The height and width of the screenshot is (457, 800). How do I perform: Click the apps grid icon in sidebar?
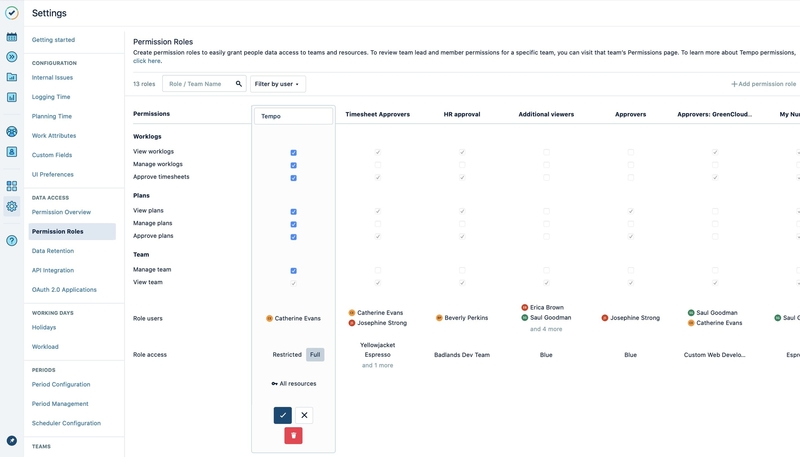tap(12, 185)
